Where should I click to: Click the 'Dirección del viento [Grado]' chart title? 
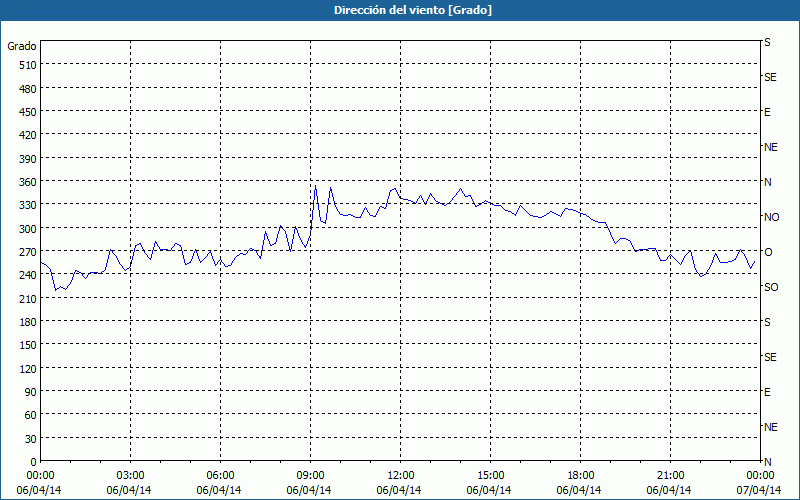tap(413, 10)
